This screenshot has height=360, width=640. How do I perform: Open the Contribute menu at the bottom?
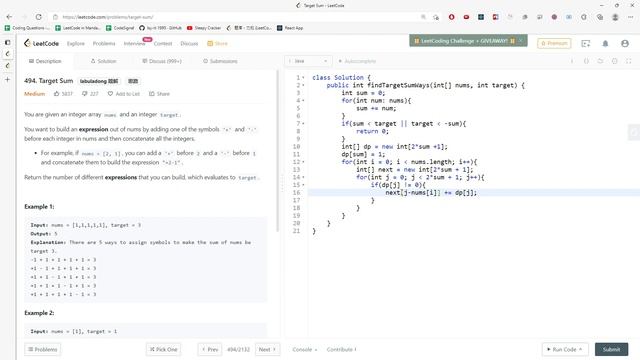[x=342, y=349]
